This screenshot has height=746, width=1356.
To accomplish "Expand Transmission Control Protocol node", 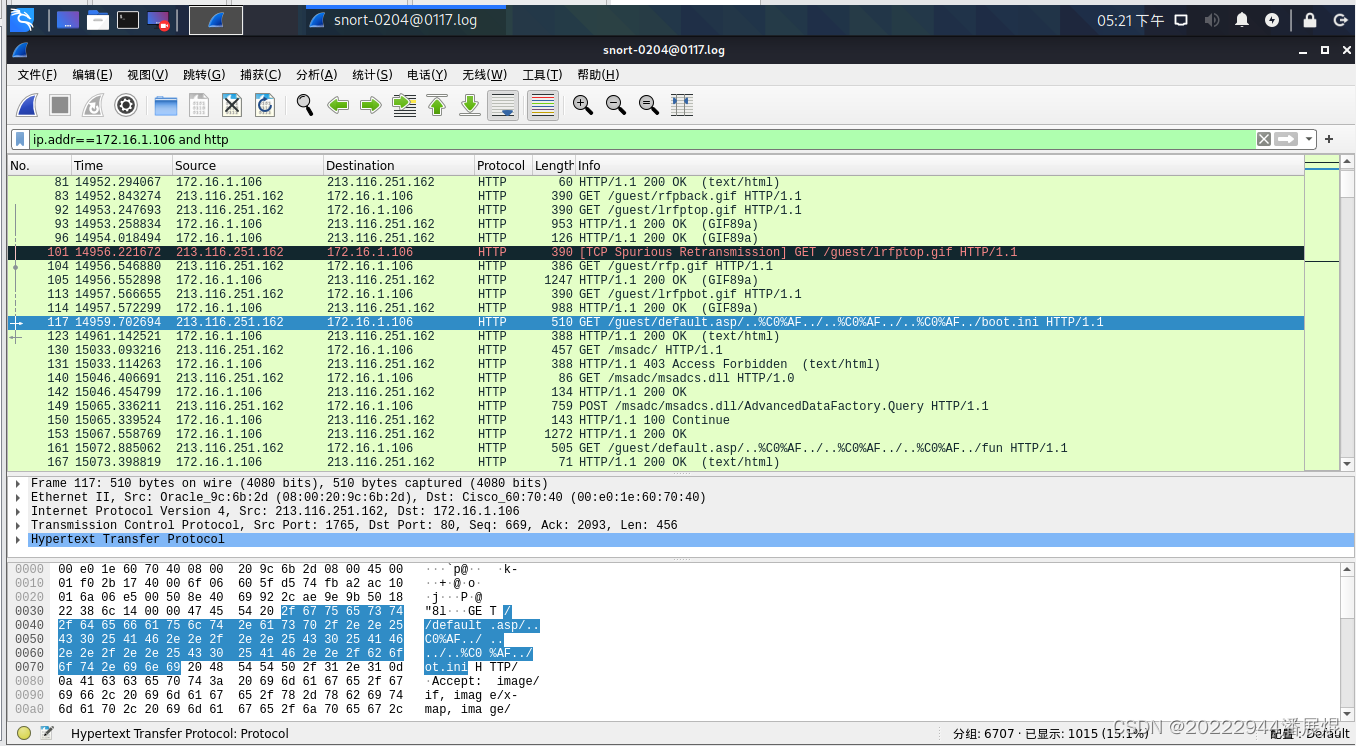I will pyautogui.click(x=19, y=525).
